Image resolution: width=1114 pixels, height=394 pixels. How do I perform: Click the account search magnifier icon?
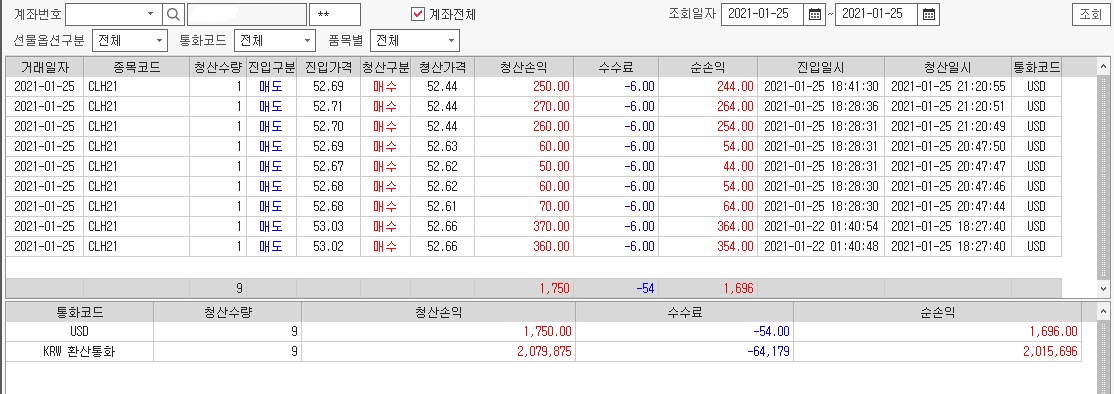pos(173,14)
